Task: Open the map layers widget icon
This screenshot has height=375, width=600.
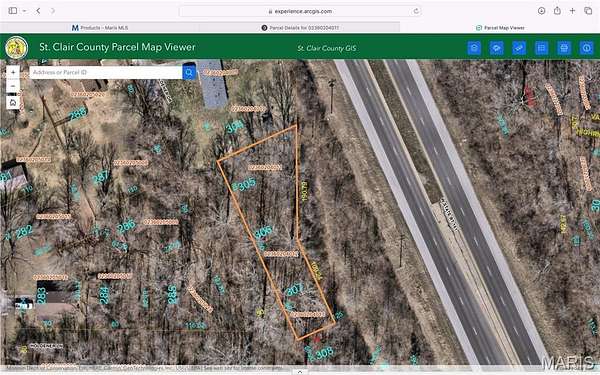Action: point(497,48)
